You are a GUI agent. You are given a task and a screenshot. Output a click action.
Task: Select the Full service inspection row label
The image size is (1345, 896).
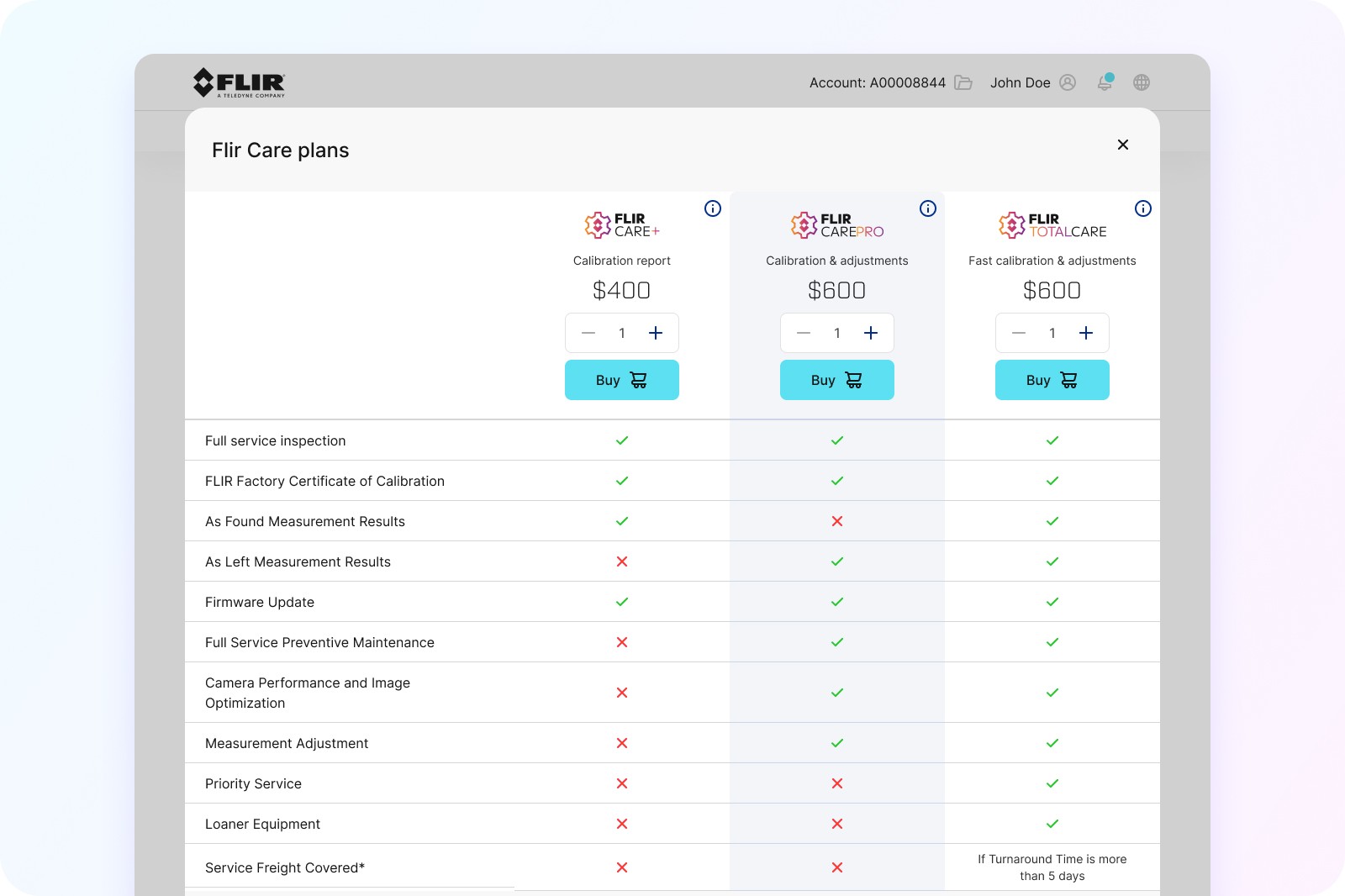(276, 440)
